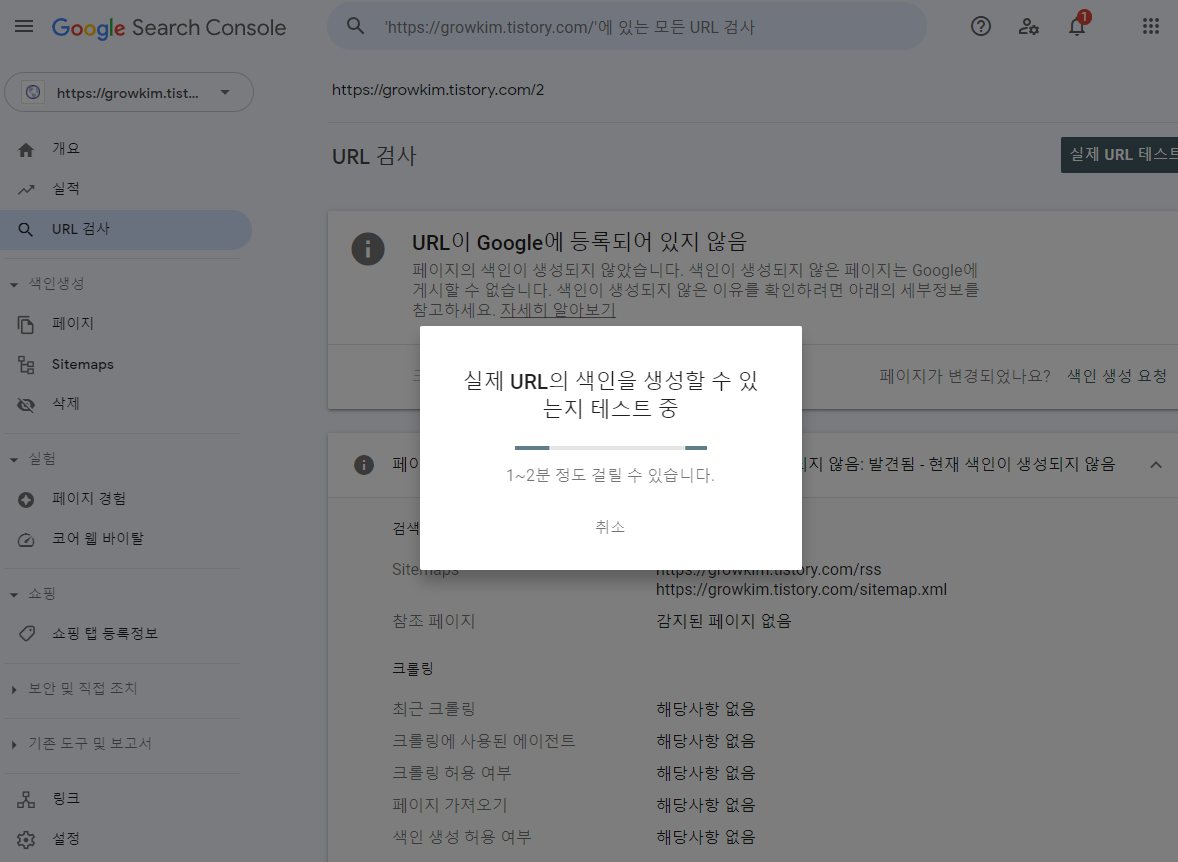Click the magnifier icon beside URL 검사

[26, 229]
